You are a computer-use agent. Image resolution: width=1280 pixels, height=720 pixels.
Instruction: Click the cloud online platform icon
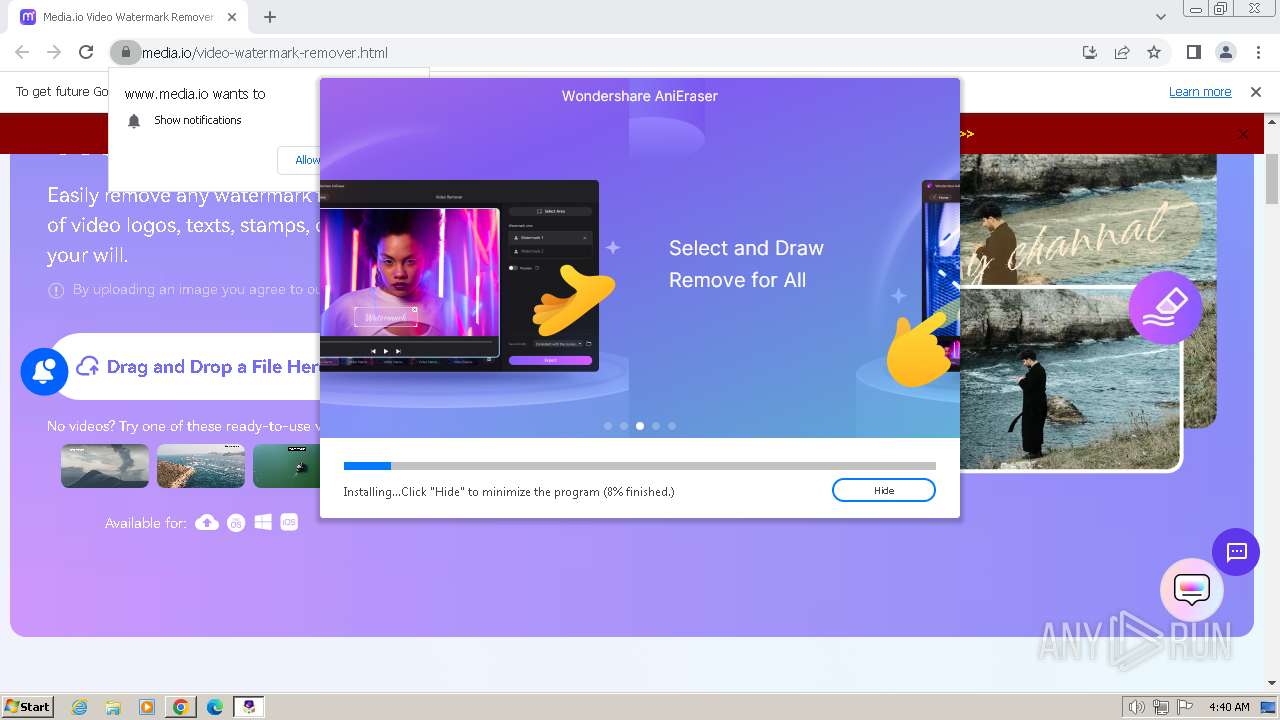tap(207, 522)
